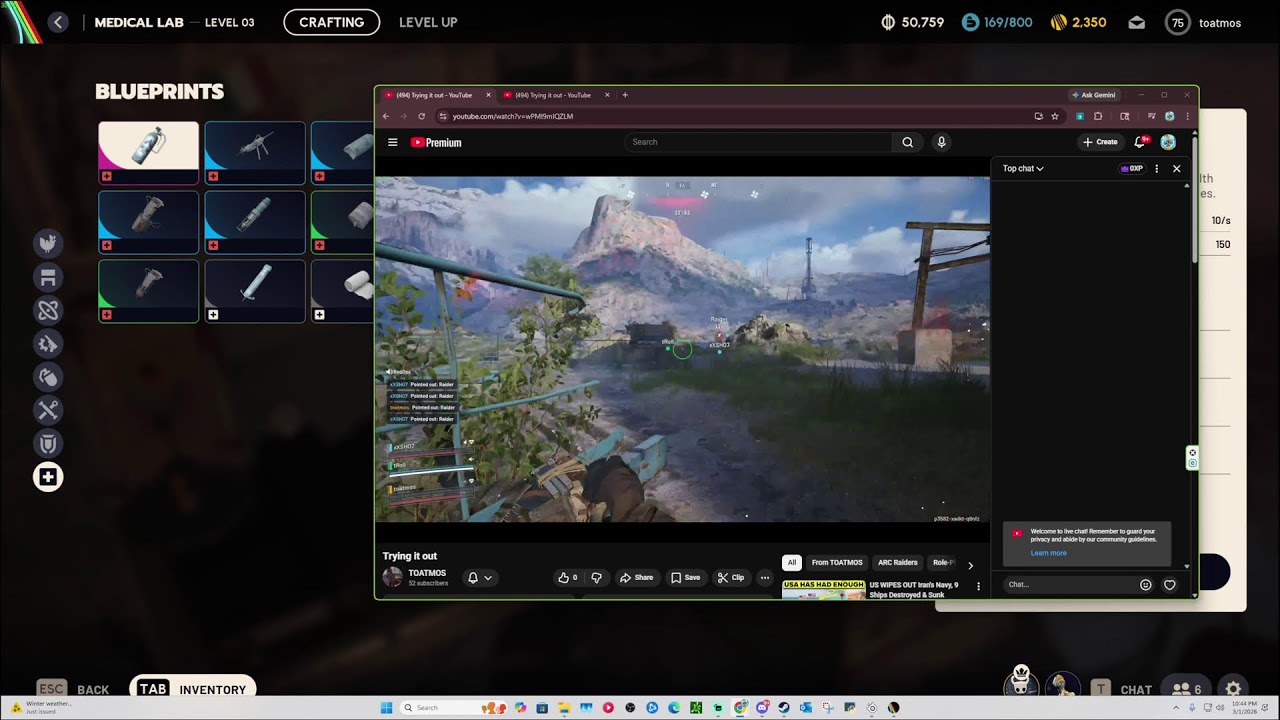Open a new browser tab with plus
Screen dimensions: 1280x720
point(625,95)
